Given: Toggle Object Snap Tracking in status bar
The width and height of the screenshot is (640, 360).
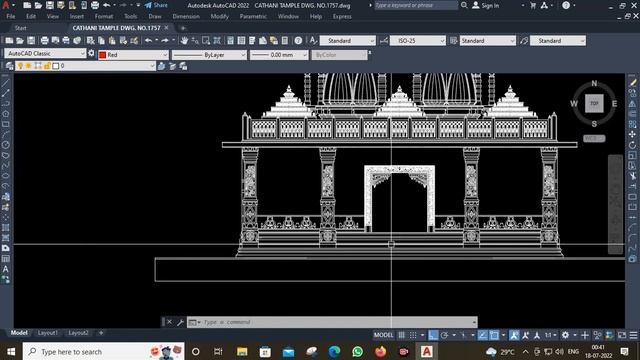Looking at the screenshot, I should coord(482,335).
